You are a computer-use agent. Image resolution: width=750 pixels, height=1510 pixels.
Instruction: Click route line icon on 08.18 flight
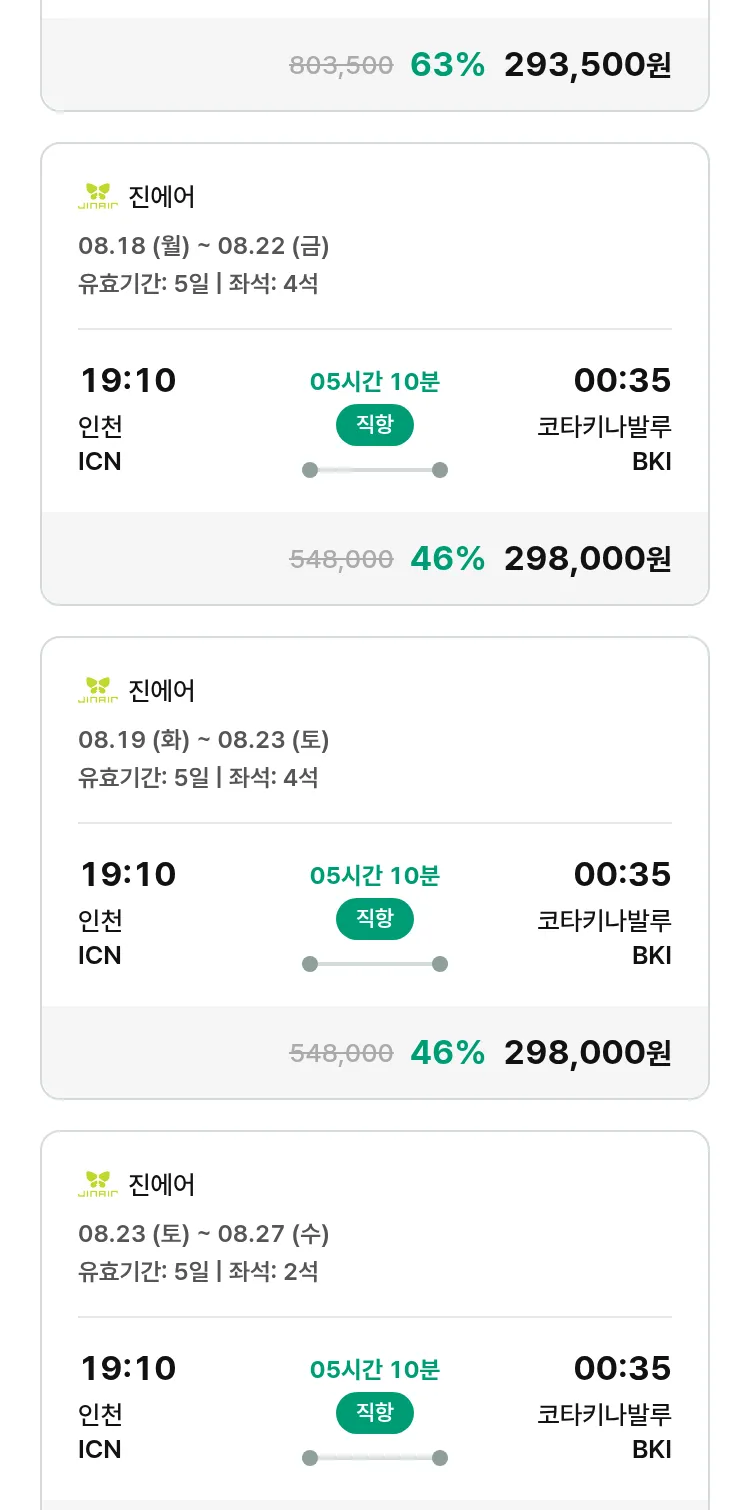point(375,470)
